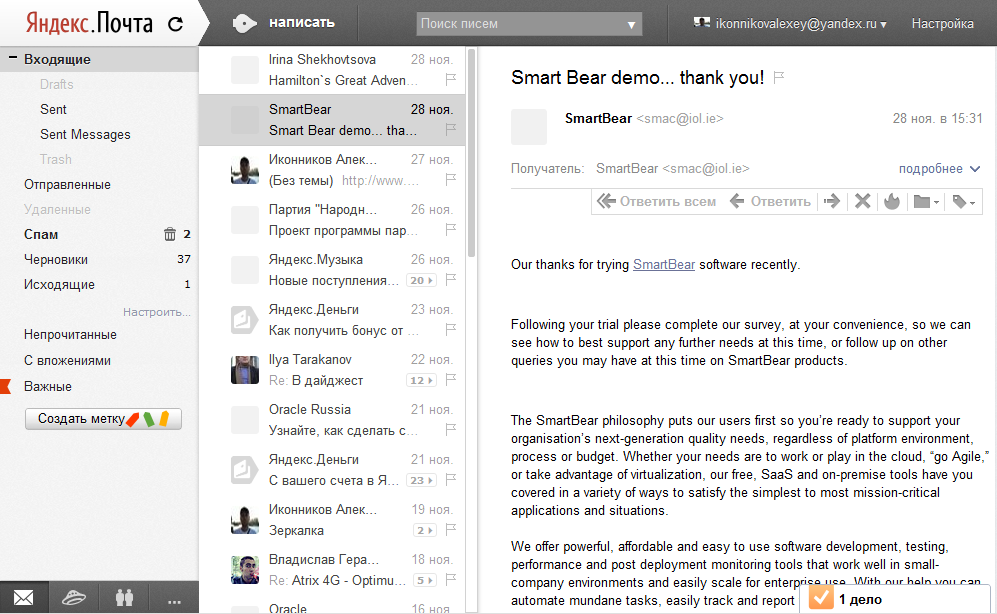
Task: Flag the Партия "Народн... message
Action: 451,229
